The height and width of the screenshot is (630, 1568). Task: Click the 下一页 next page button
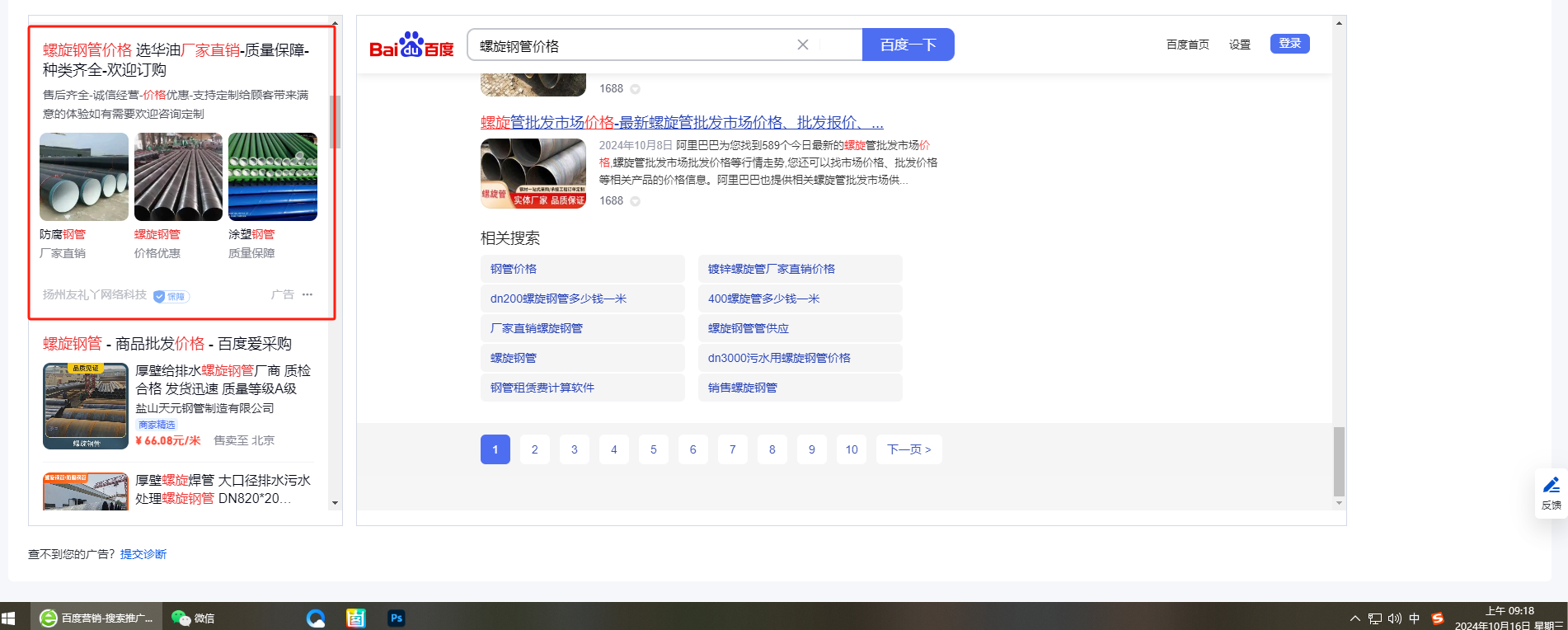(909, 449)
